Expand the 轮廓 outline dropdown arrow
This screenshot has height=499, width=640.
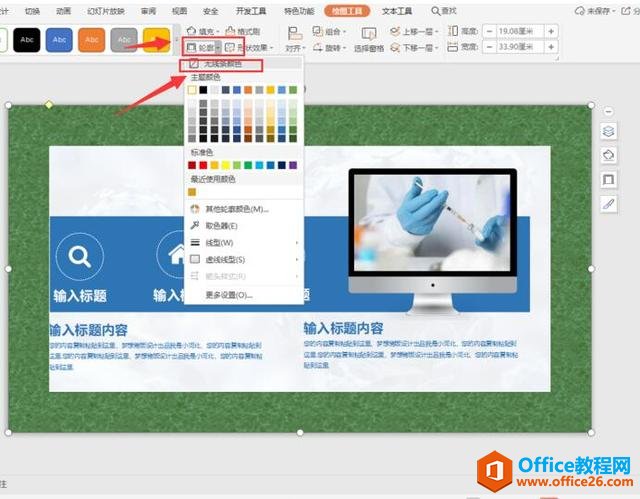click(218, 48)
